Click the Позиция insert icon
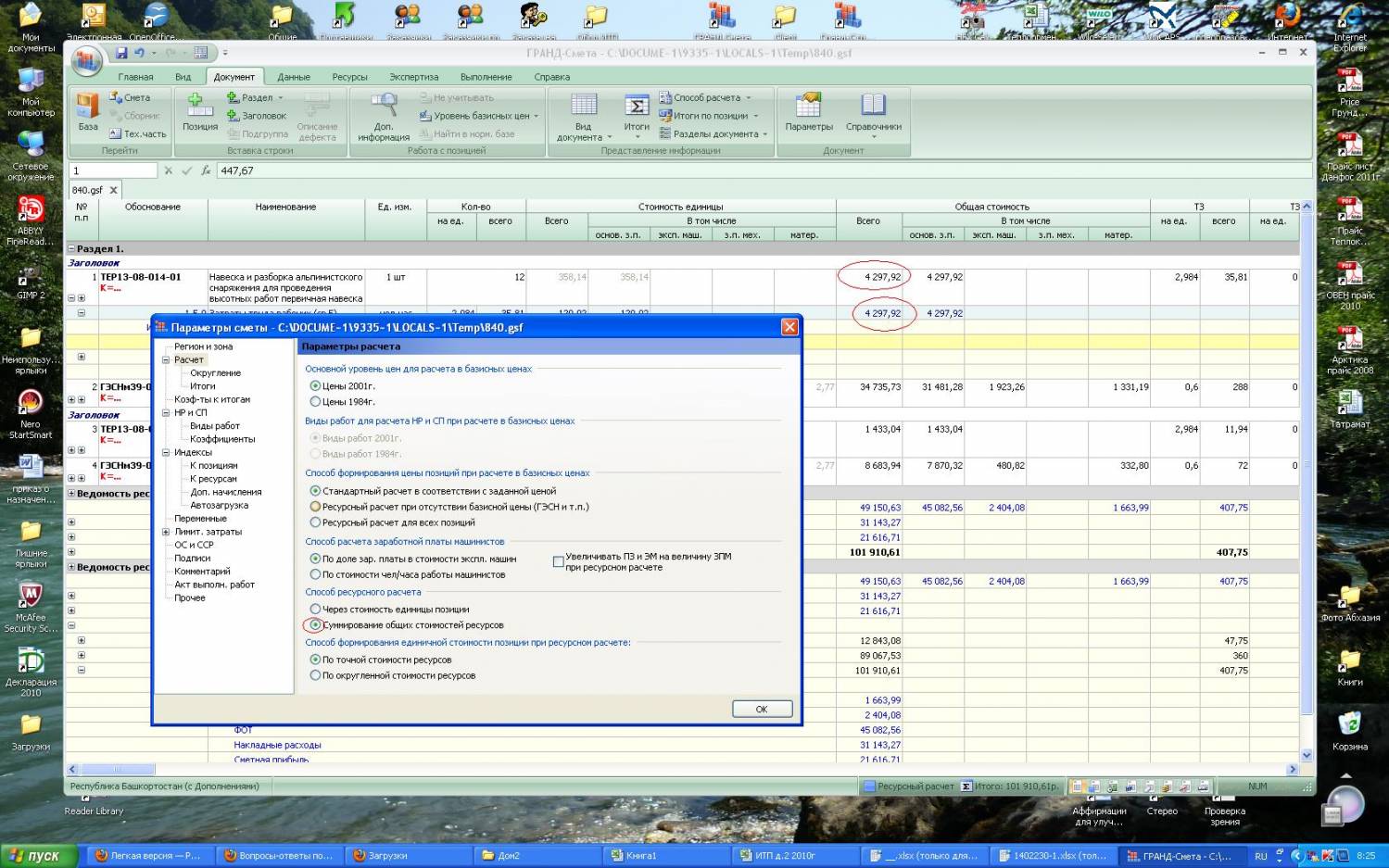Screen dimensions: 1389x868 (x=199, y=107)
